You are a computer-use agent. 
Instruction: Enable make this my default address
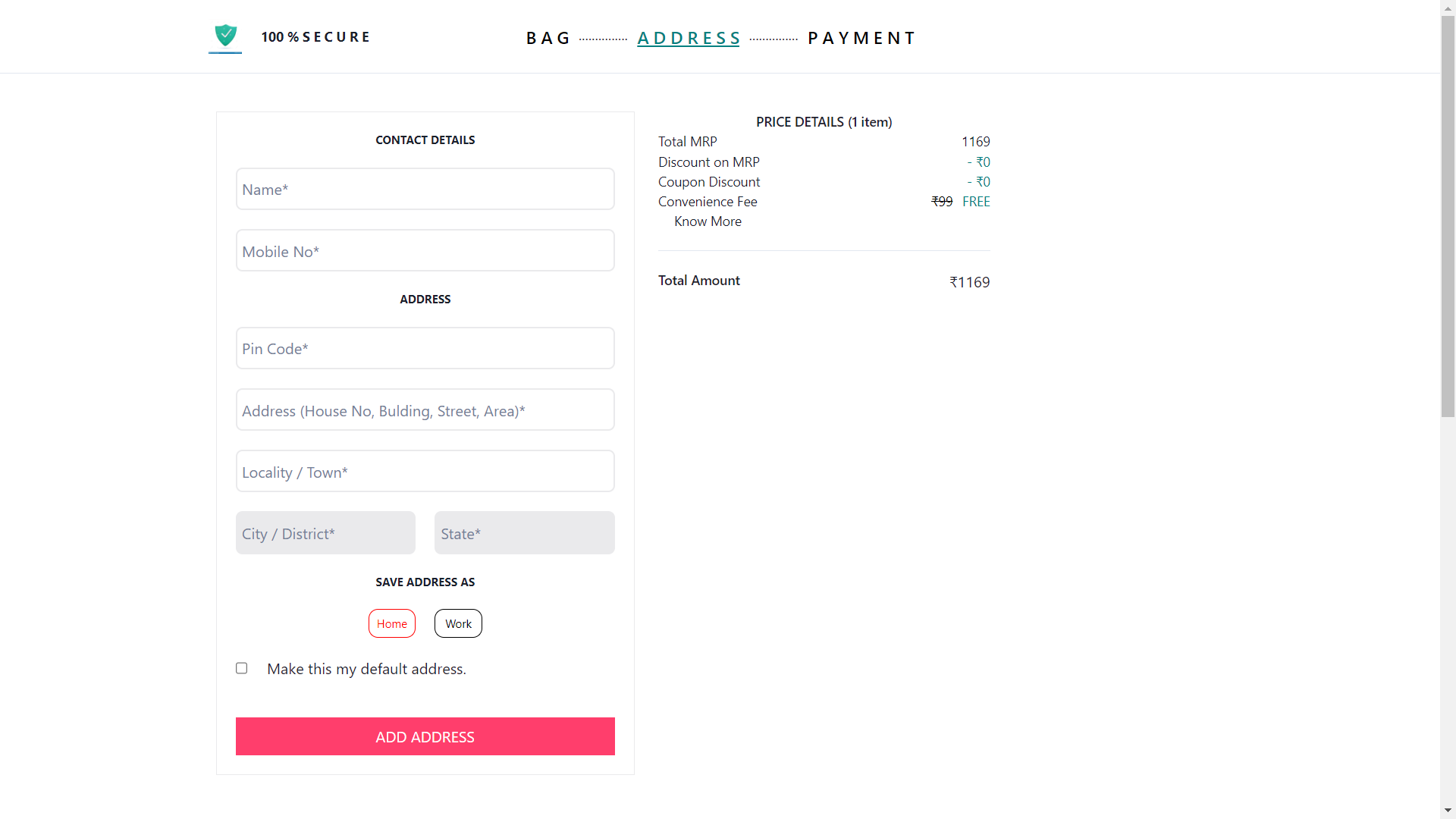tap(242, 668)
